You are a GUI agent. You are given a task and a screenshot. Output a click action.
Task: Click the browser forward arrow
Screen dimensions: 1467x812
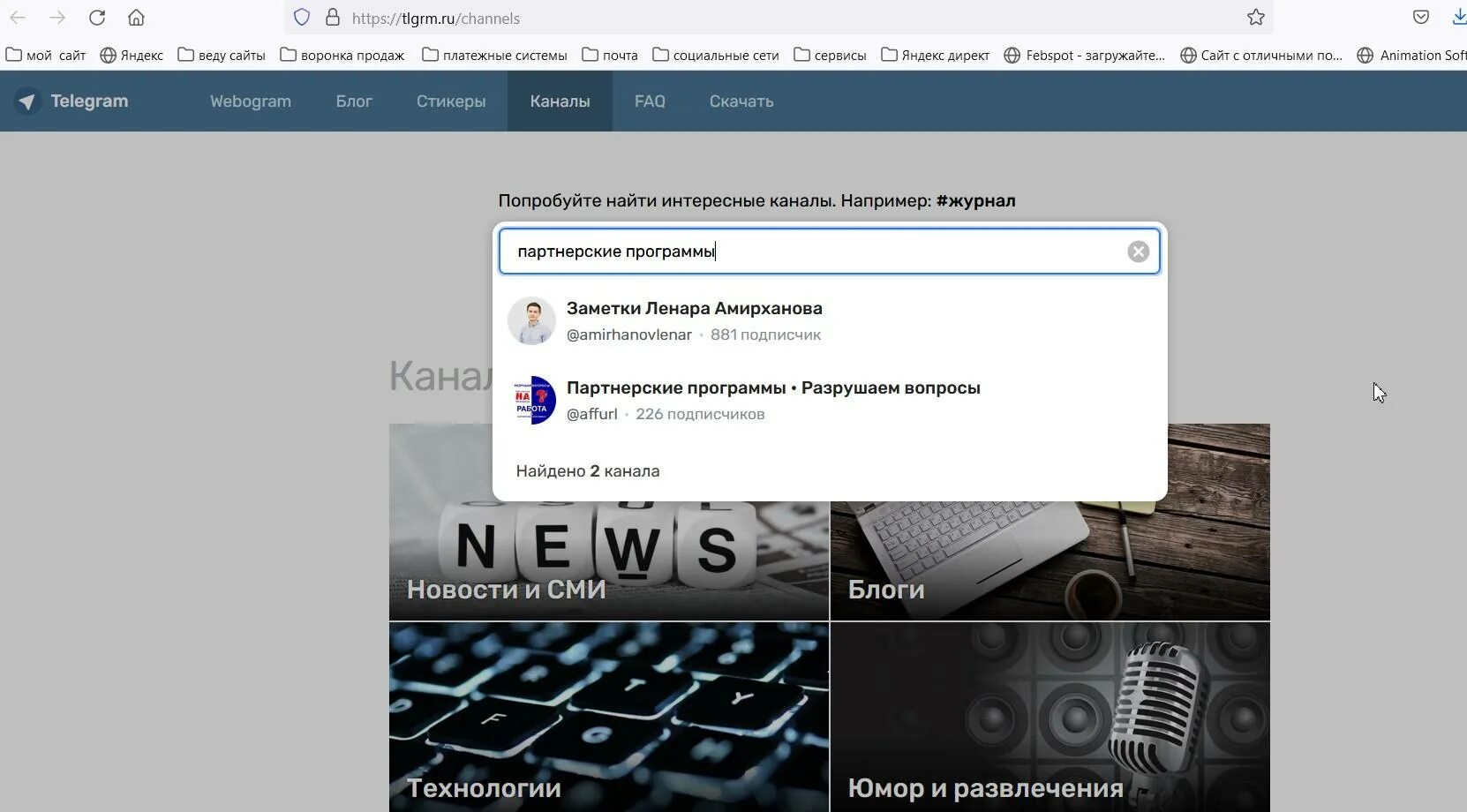[x=57, y=18]
